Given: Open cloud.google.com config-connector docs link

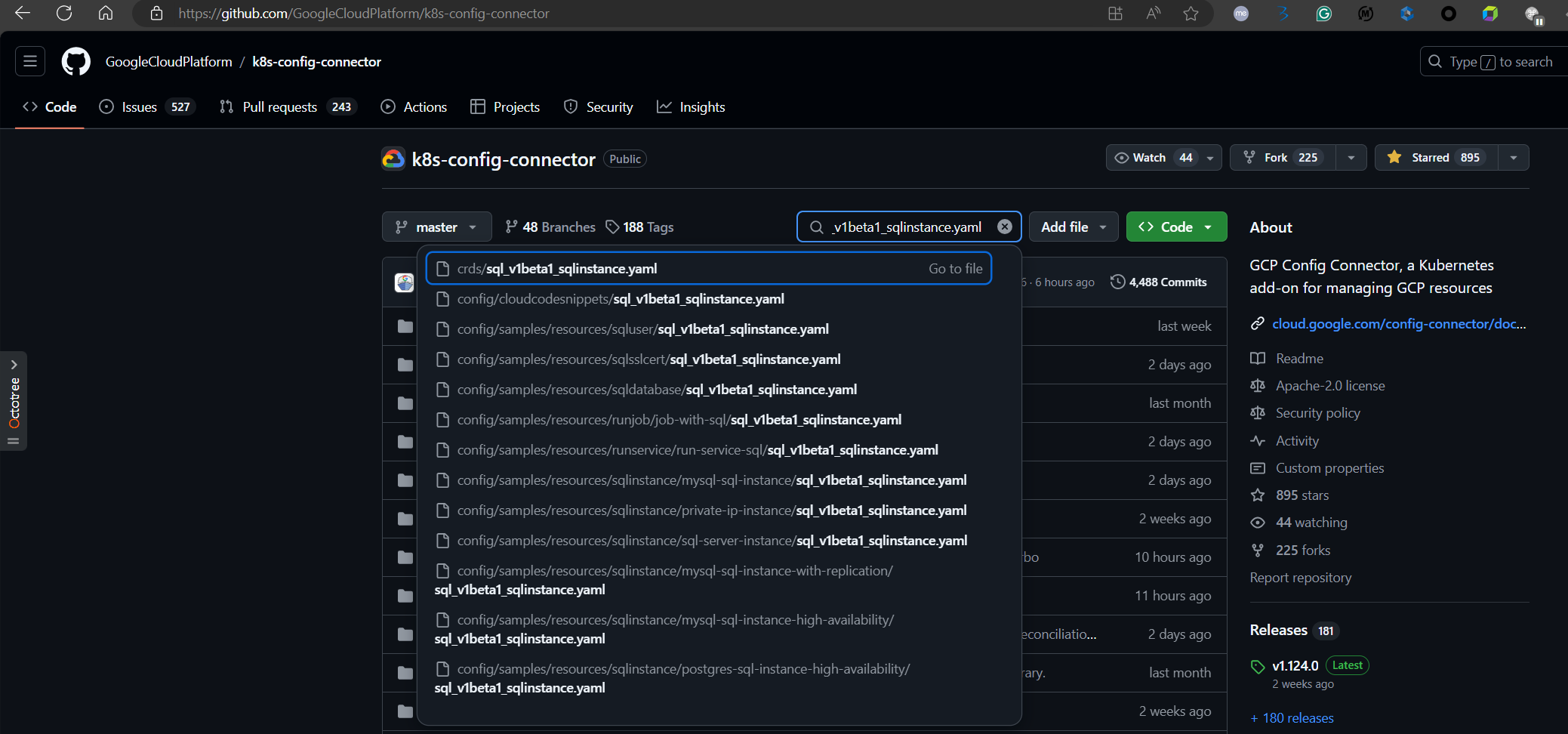Looking at the screenshot, I should coord(1399,323).
